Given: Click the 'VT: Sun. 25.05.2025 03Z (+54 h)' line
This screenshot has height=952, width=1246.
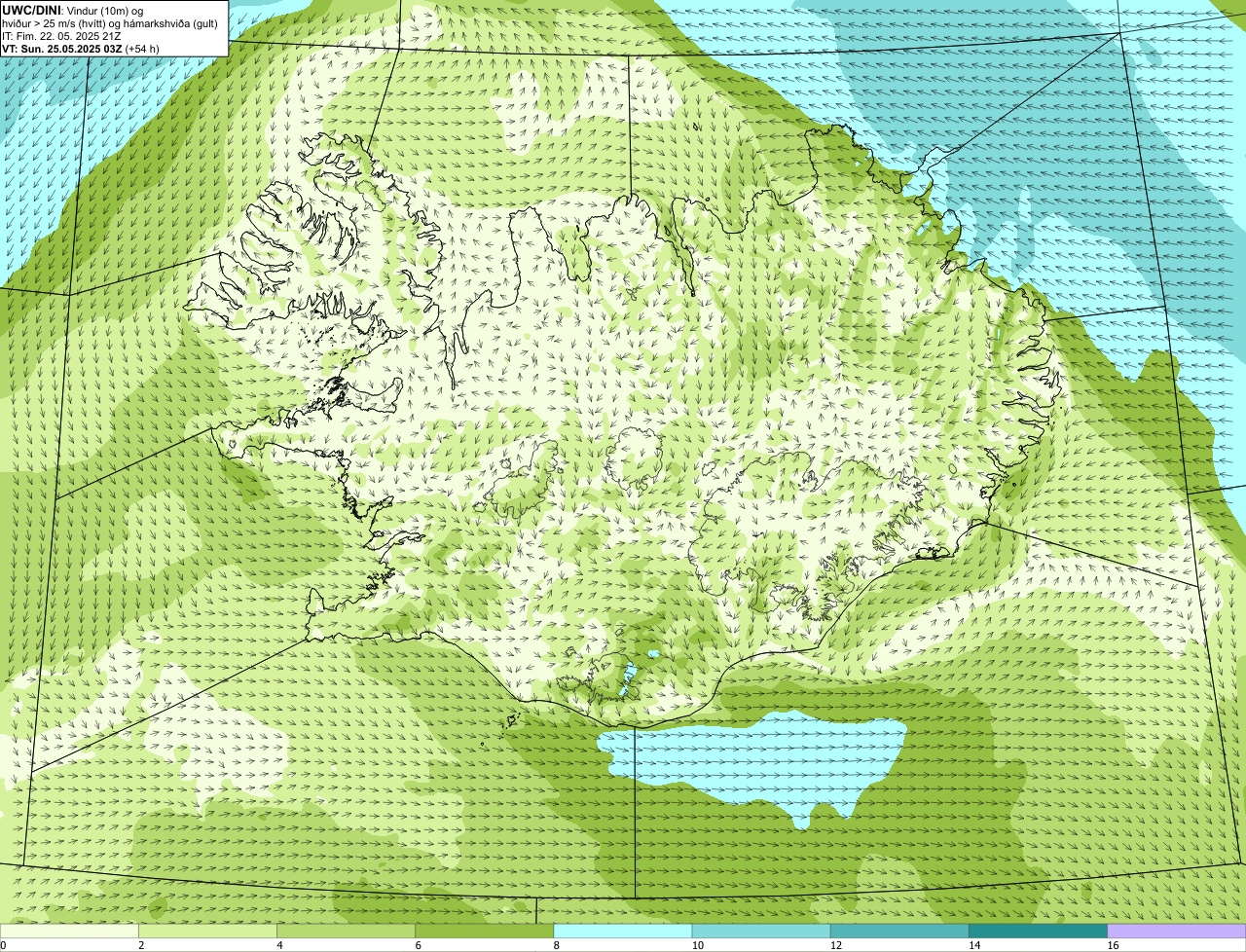Looking at the screenshot, I should 81,49.
